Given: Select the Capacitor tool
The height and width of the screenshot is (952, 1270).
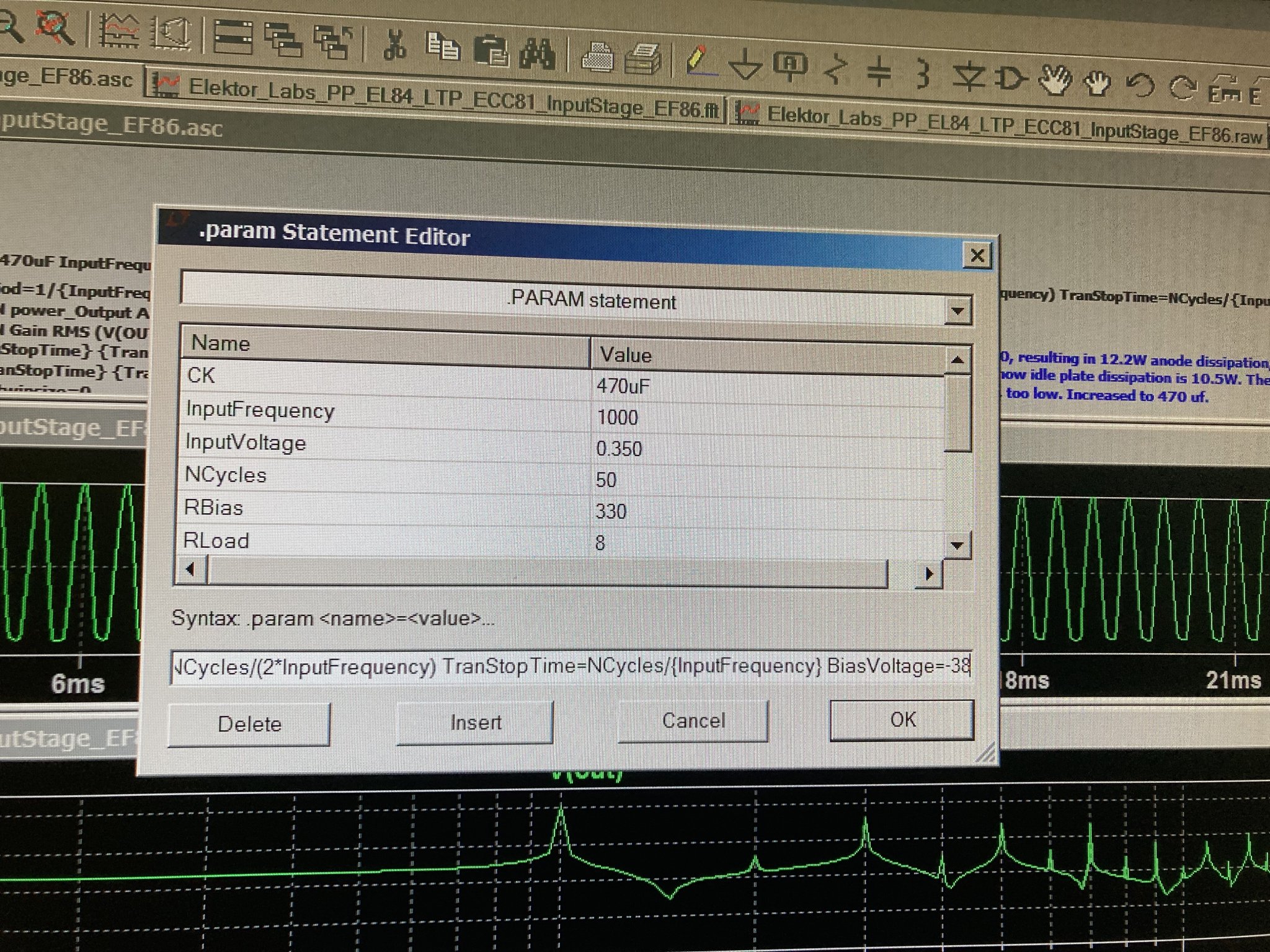Looking at the screenshot, I should tap(879, 72).
